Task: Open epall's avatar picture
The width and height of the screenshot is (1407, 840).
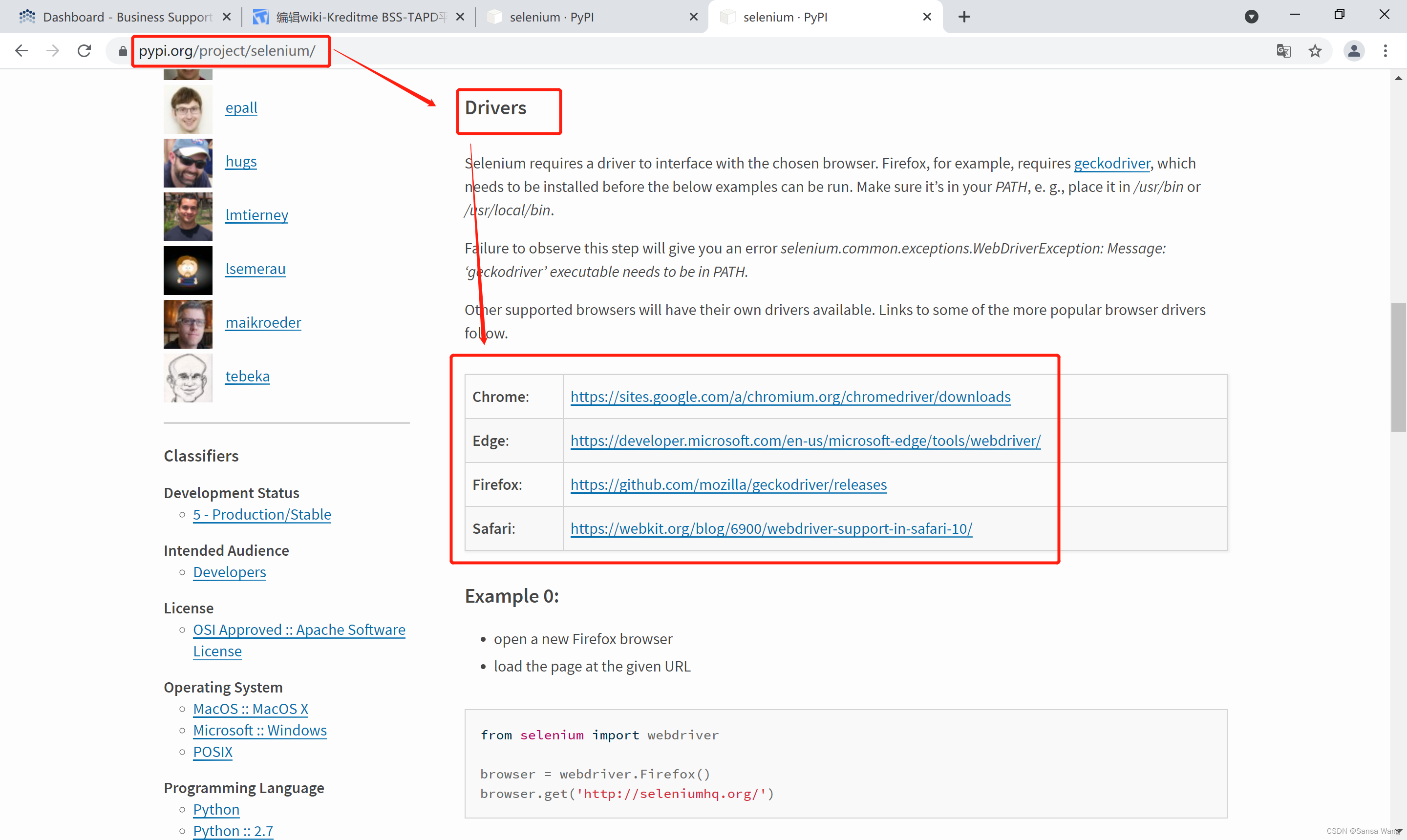Action: click(x=188, y=109)
